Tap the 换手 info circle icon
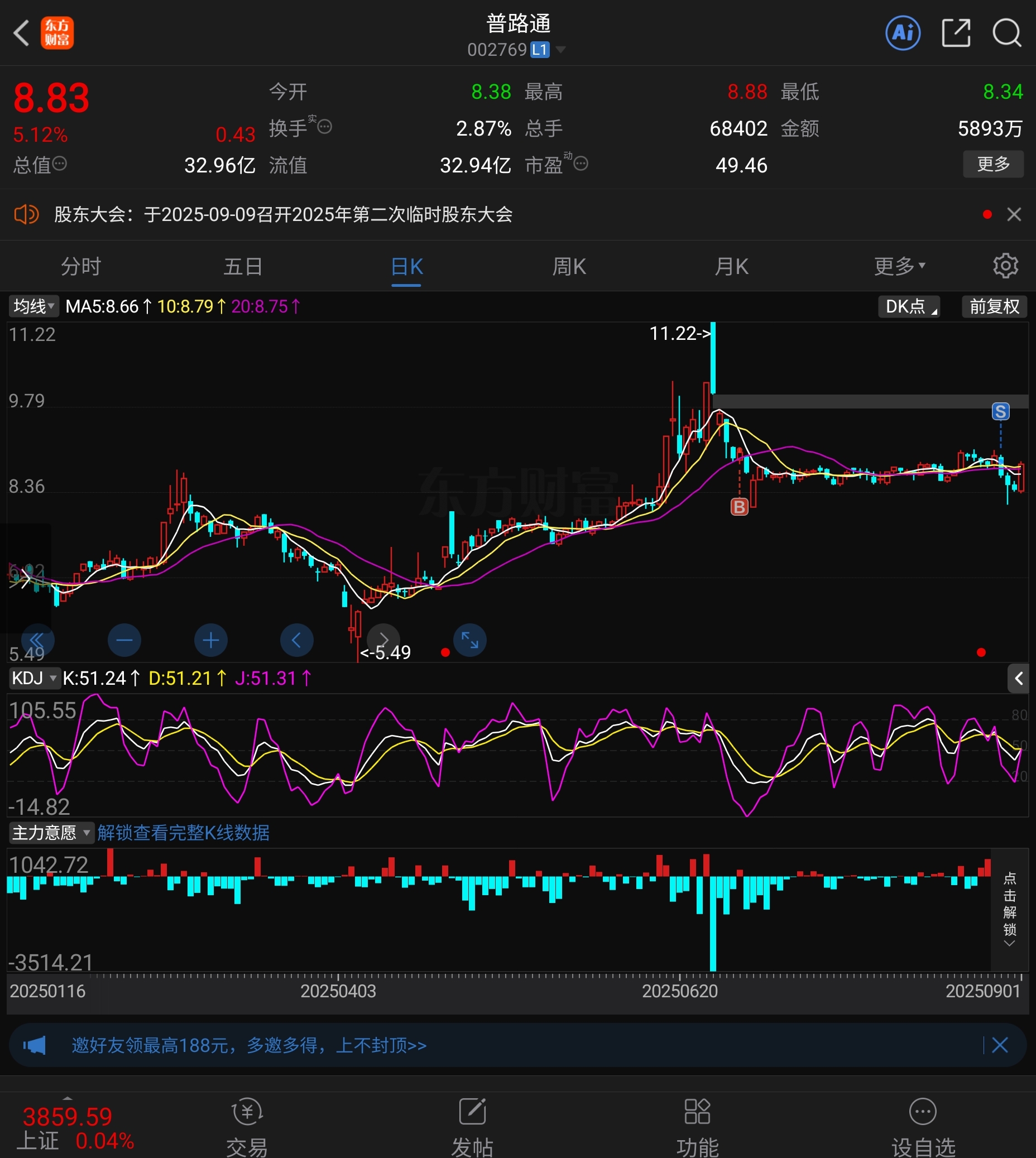Screen dimensions: 1036x1158 [324, 126]
